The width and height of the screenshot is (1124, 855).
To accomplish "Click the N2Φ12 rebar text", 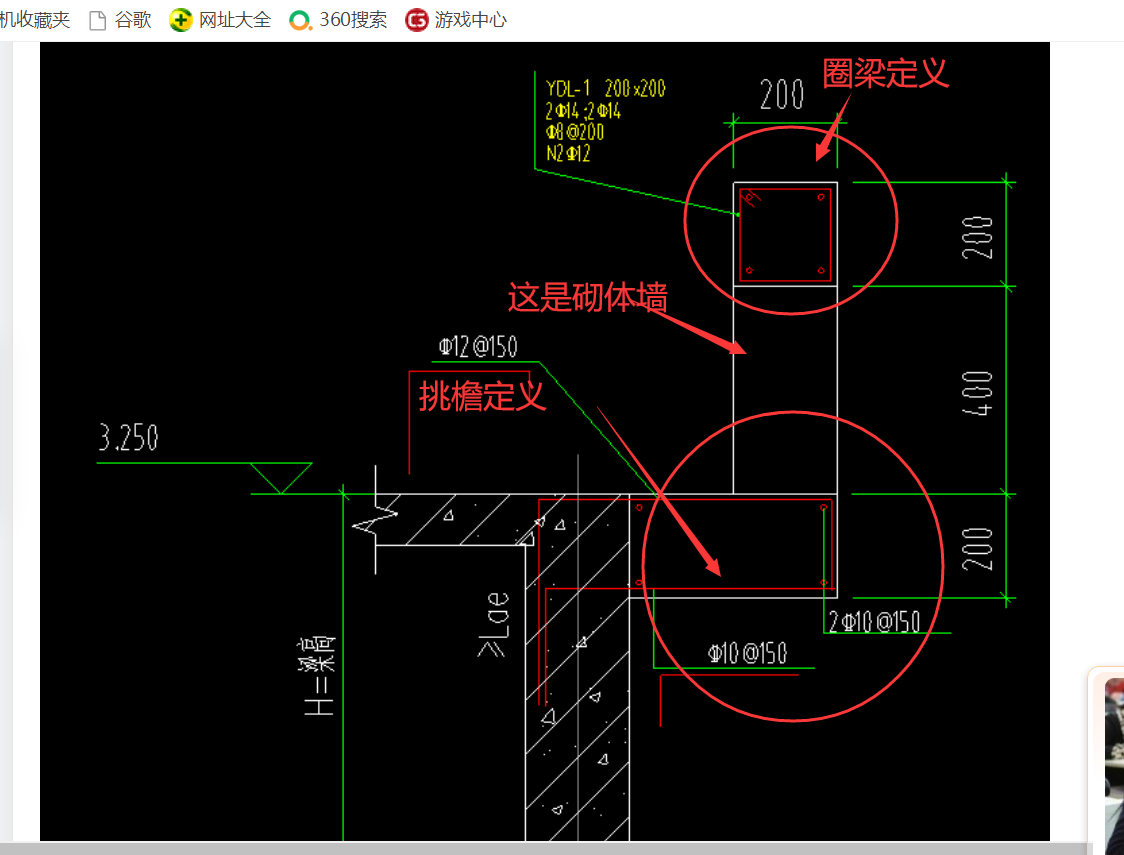I will 568,153.
